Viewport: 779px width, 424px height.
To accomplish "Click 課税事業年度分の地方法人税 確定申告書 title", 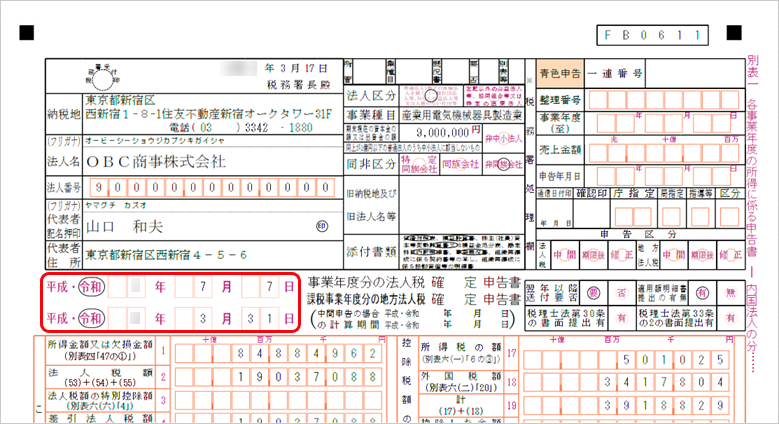I will click(x=413, y=299).
